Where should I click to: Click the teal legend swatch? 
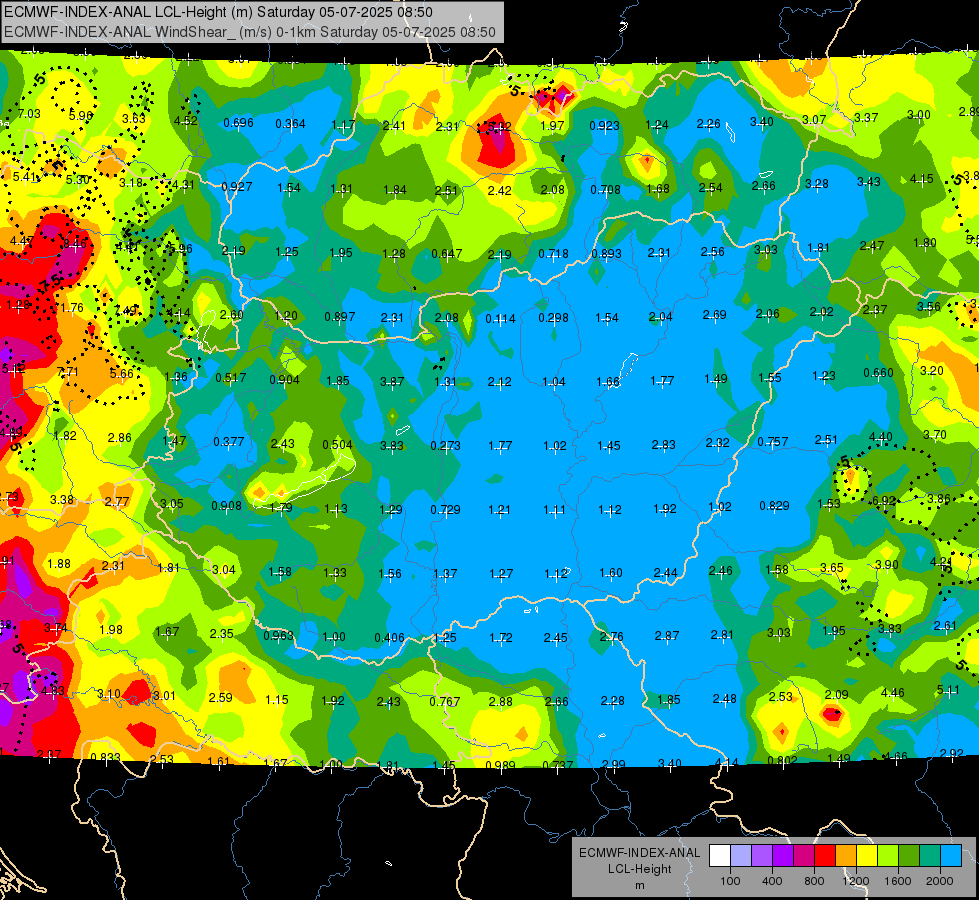point(930,856)
